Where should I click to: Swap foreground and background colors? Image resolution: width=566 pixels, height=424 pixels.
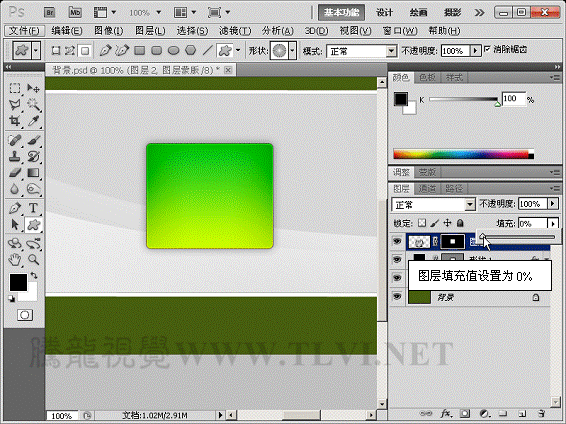pyautogui.click(x=34, y=276)
